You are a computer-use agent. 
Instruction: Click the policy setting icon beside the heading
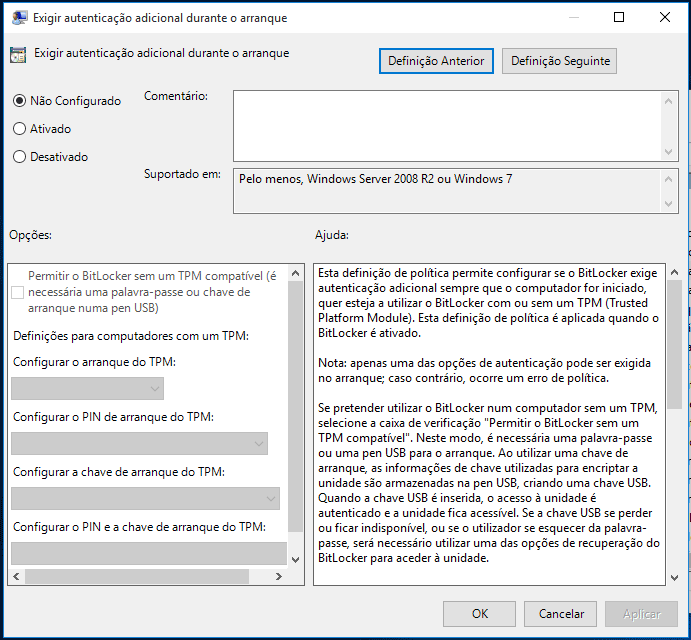(18, 55)
